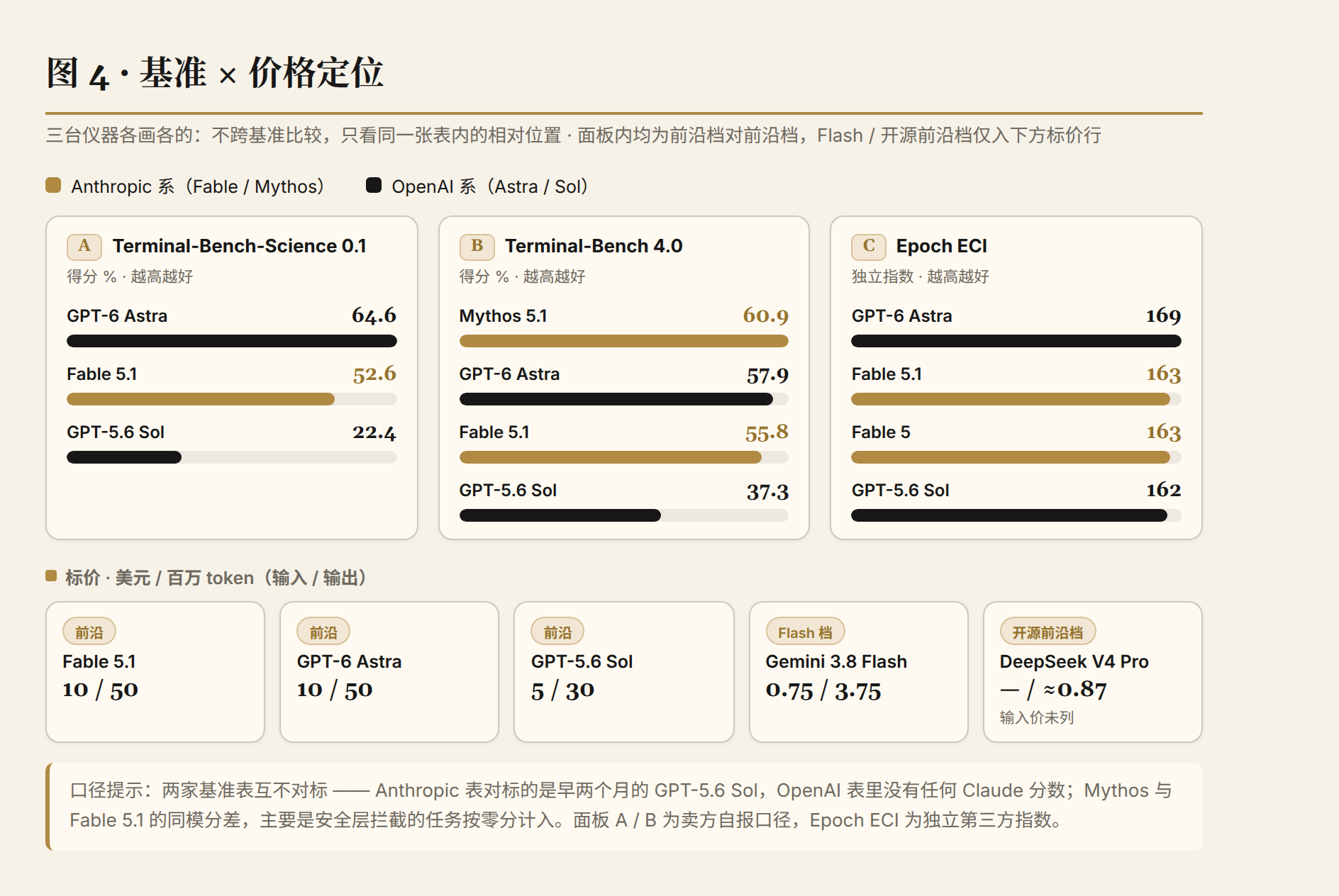Viewport: 1339px width, 896px height.
Task: Click the 37.3 score value
Action: click(767, 491)
